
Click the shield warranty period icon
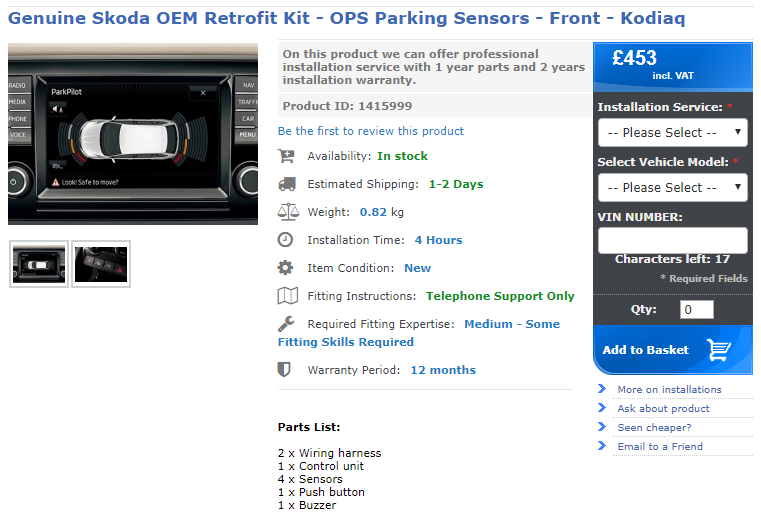(284, 370)
